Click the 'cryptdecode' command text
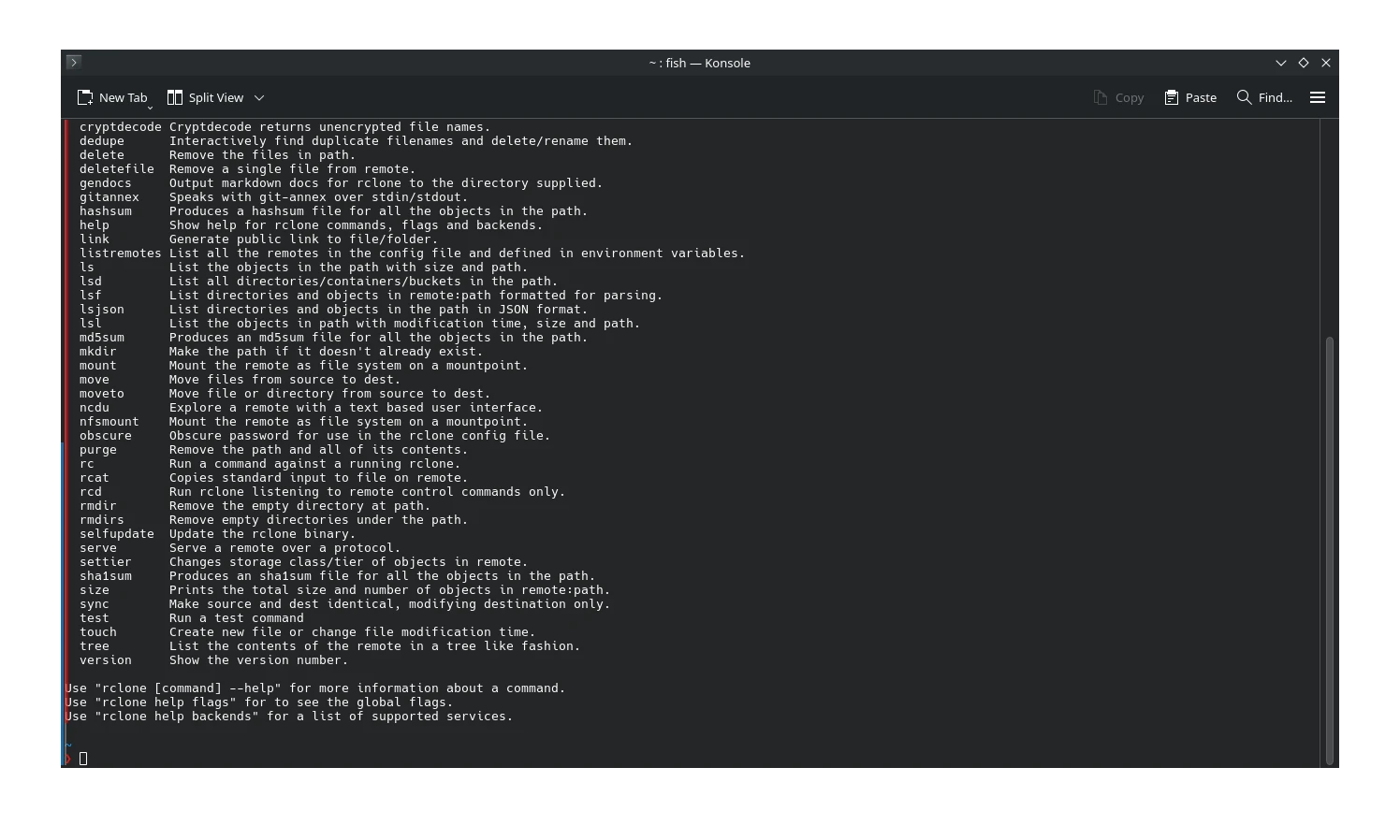The width and height of the screenshot is (1400, 840). [121, 127]
